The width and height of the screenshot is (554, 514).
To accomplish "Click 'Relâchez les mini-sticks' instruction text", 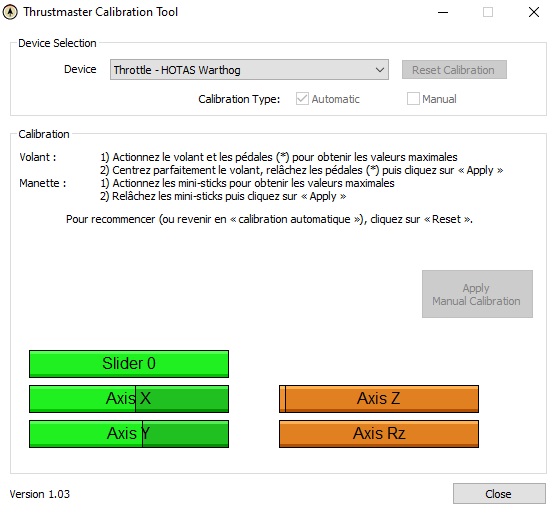I will click(223, 196).
